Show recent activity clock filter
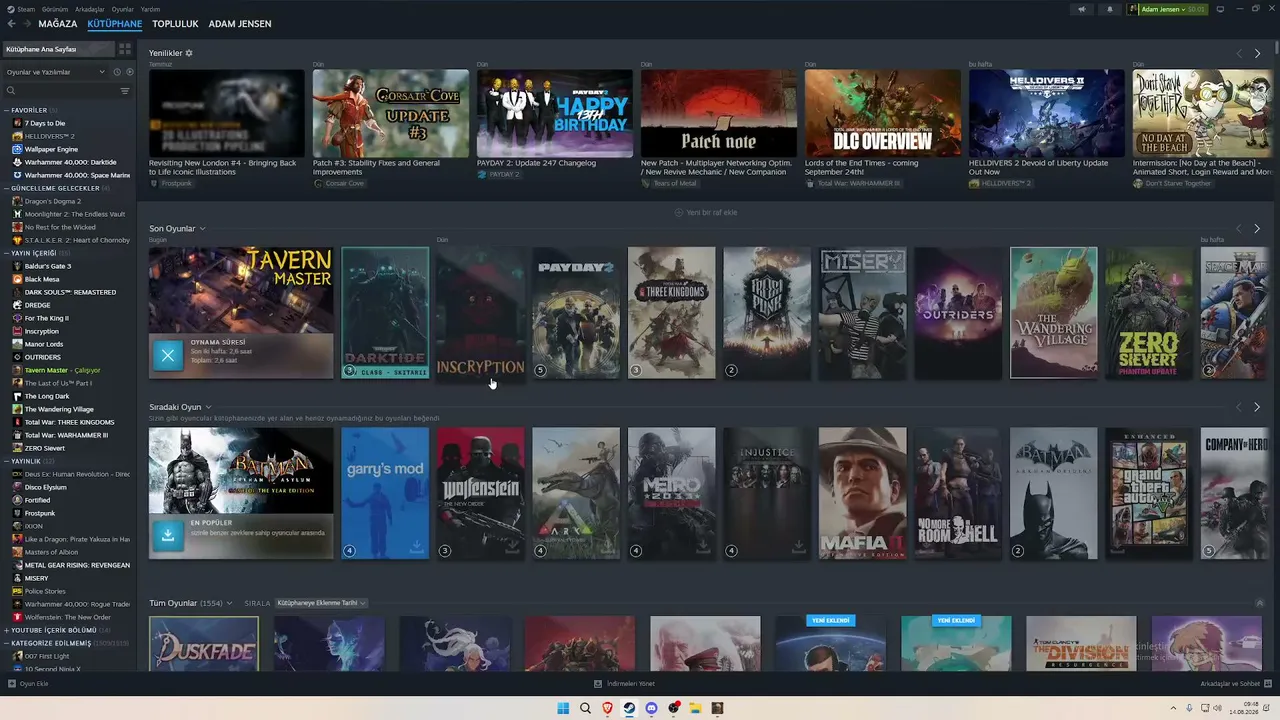1280x720 pixels. pyautogui.click(x=117, y=72)
